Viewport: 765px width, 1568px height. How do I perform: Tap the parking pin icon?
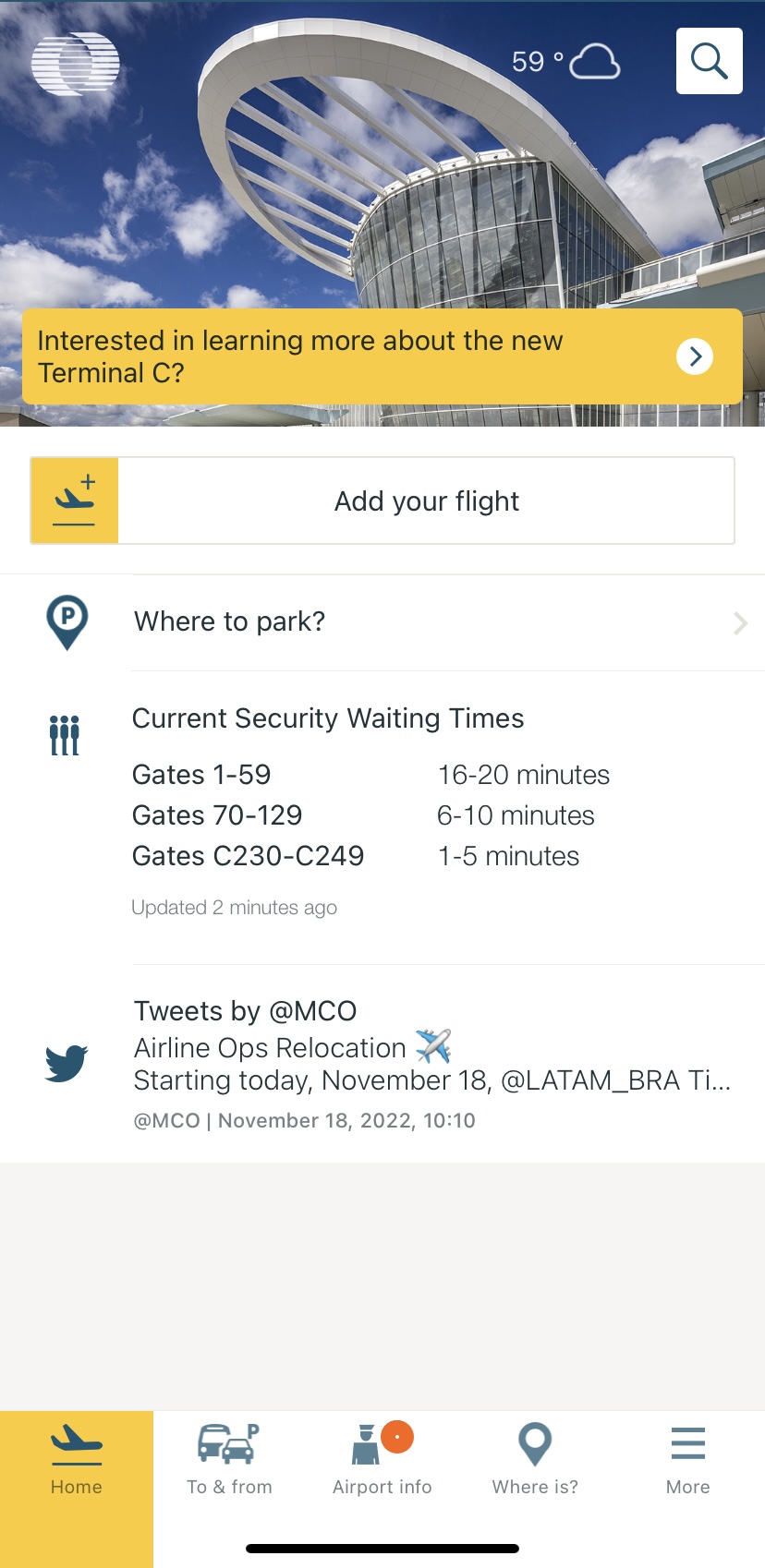[67, 621]
